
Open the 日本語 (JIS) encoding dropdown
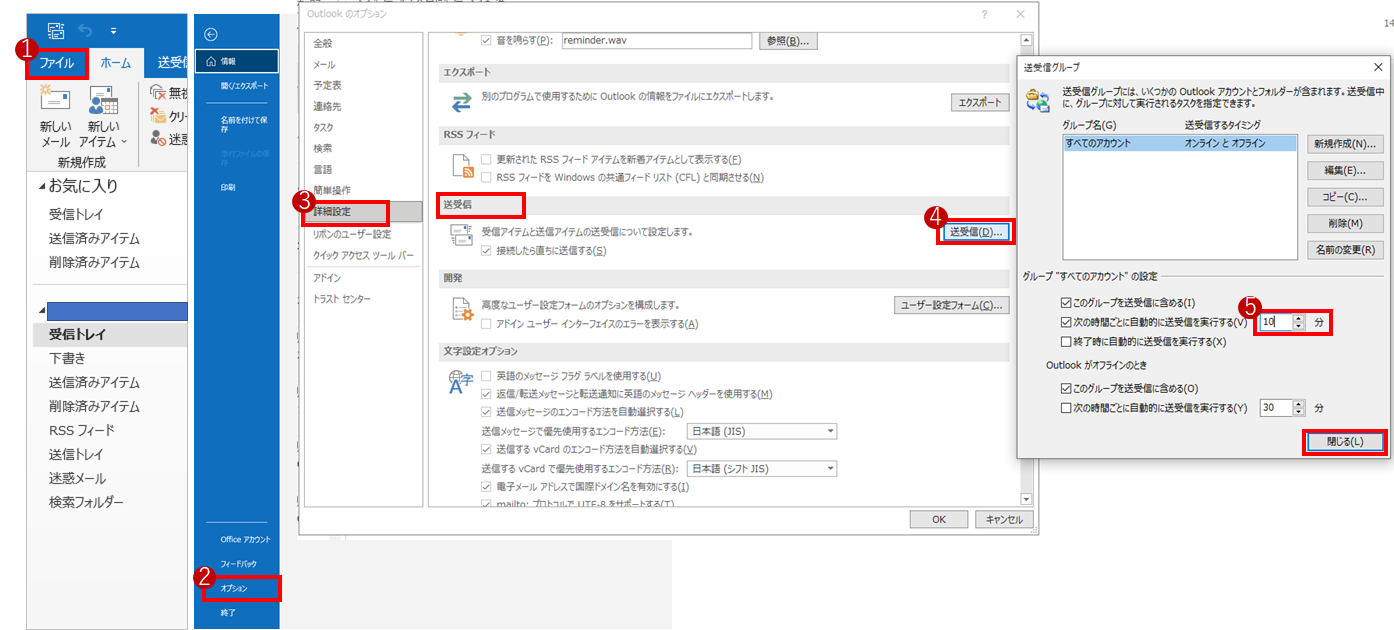[x=762, y=431]
